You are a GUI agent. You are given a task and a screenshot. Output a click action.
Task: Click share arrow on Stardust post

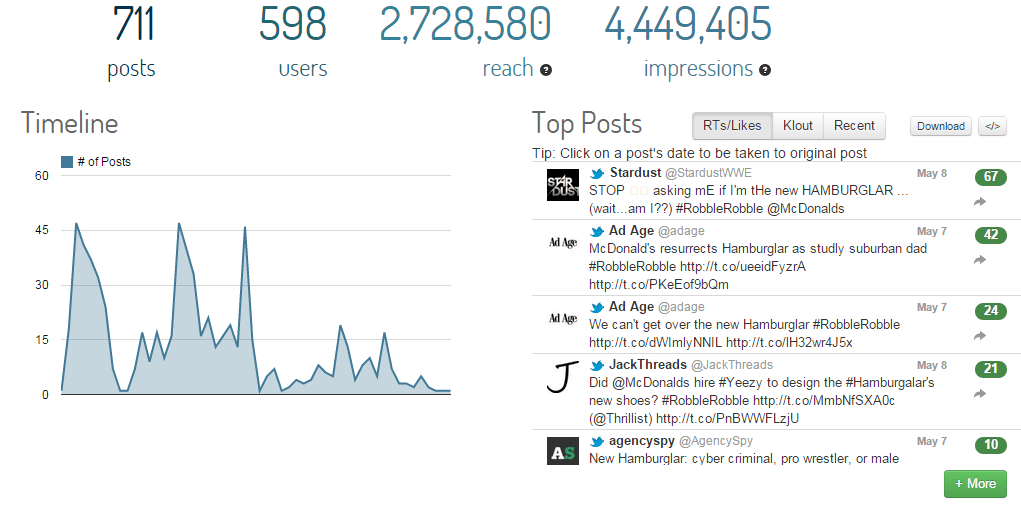click(x=980, y=202)
